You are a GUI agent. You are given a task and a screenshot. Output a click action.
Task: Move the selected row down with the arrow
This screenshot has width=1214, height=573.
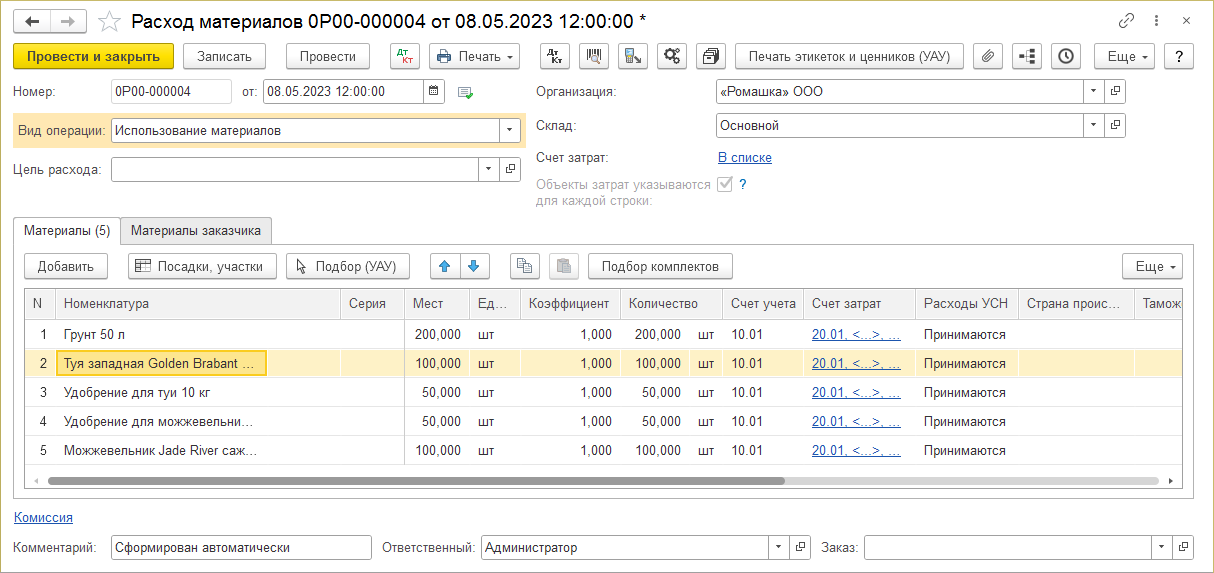click(474, 266)
